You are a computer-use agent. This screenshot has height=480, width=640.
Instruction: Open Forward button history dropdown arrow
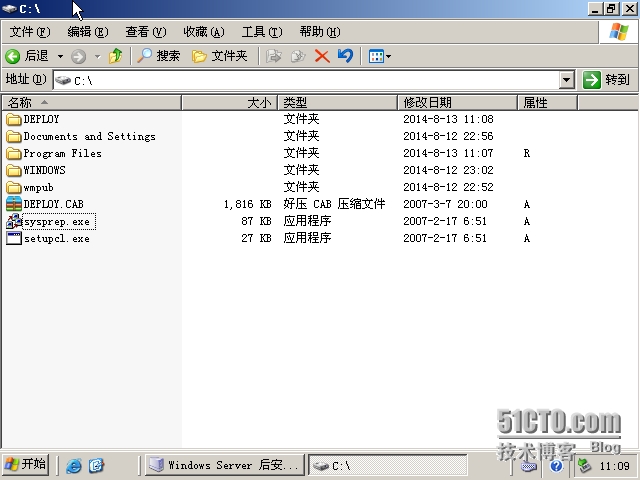(98, 56)
